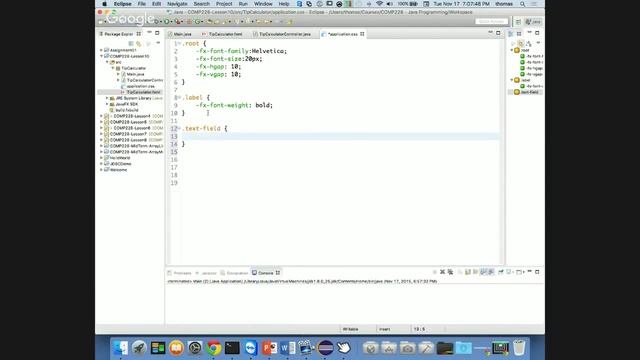Expand the Welcome project
The width and height of the screenshot is (640, 360).
102,169
